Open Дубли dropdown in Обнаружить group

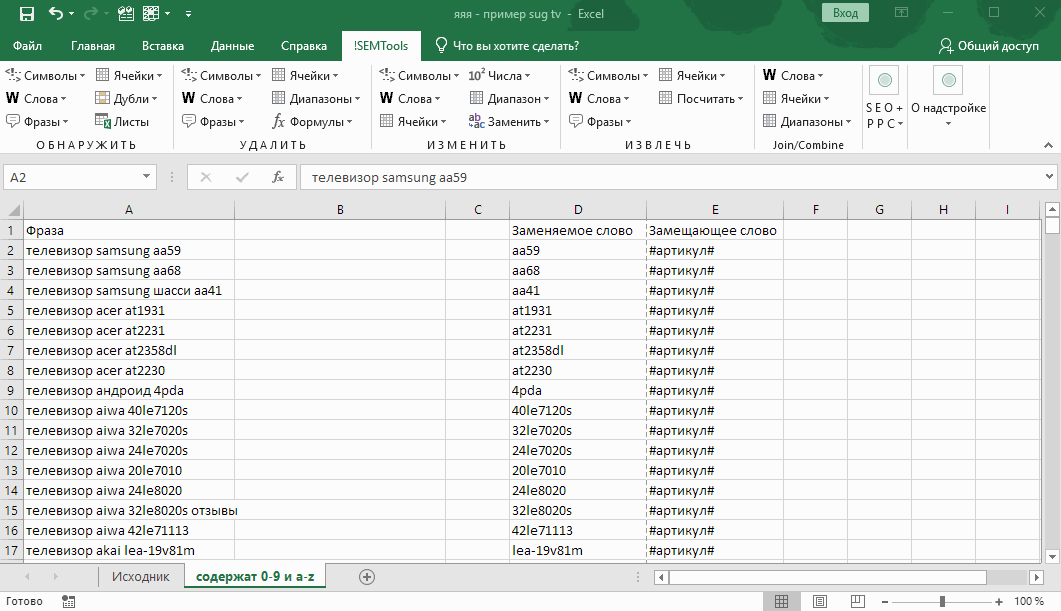(x=127, y=99)
